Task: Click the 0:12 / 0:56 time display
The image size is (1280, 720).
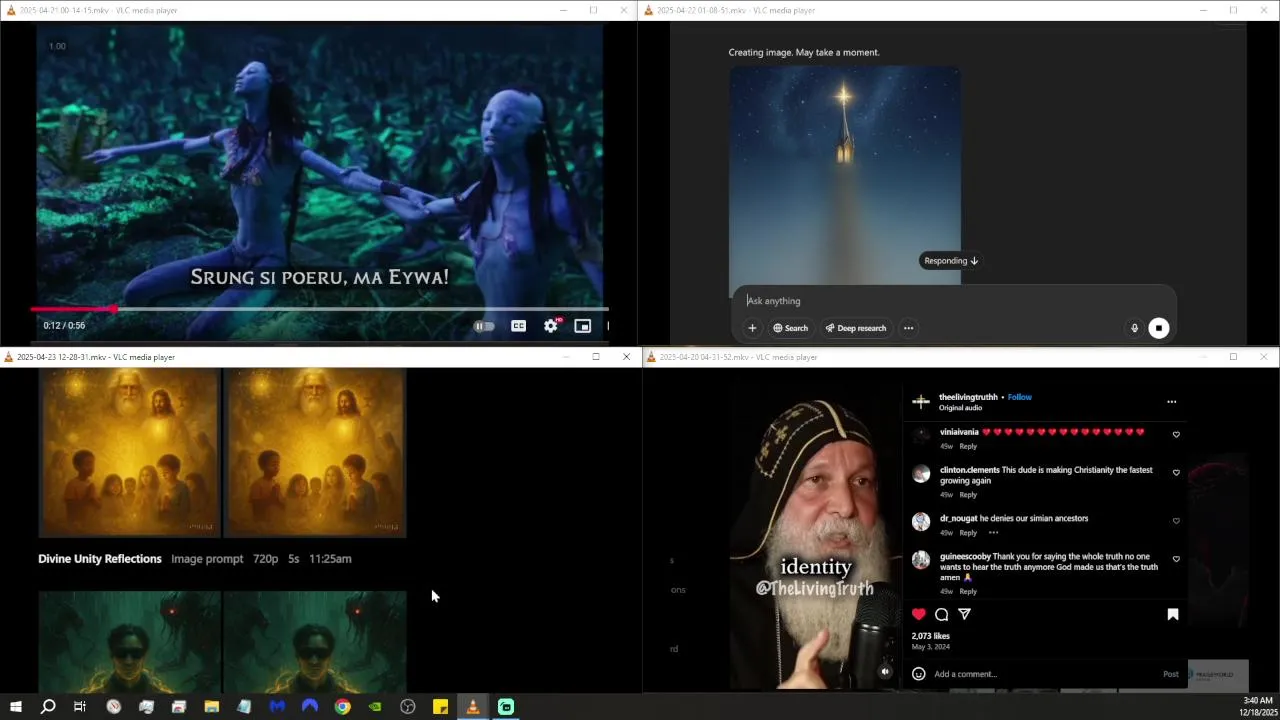Action: tap(64, 326)
